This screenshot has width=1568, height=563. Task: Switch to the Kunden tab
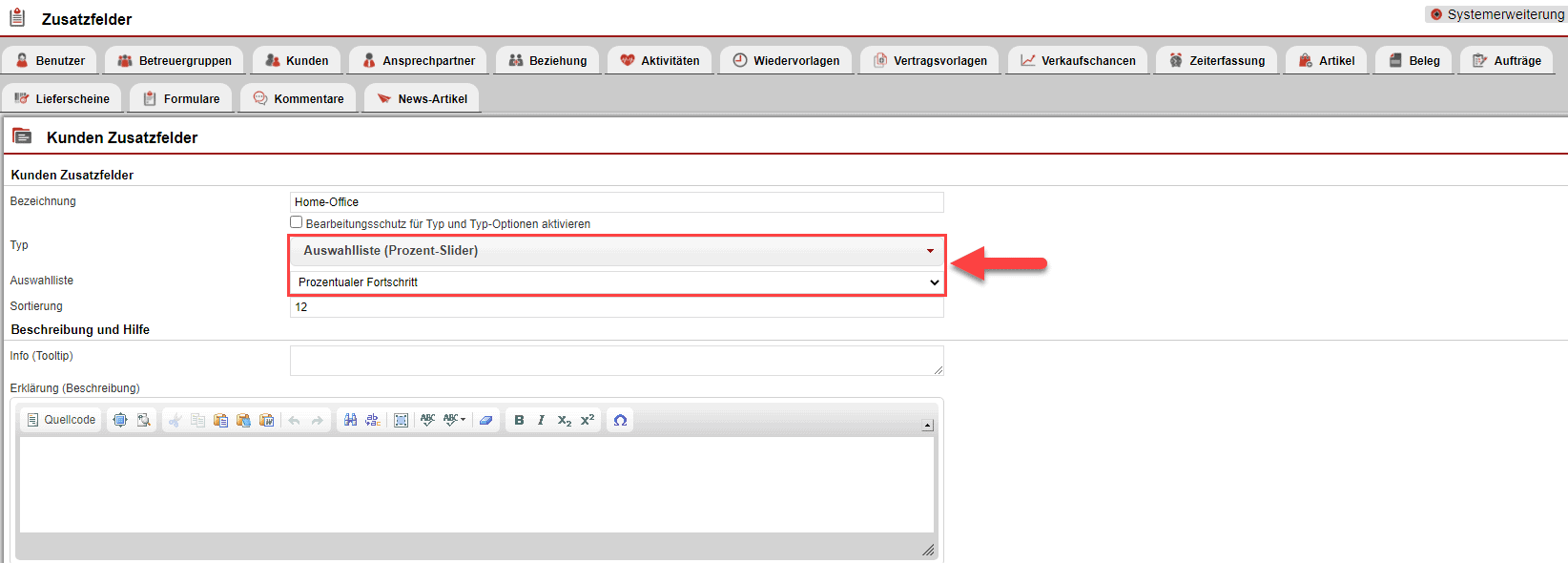click(x=297, y=60)
